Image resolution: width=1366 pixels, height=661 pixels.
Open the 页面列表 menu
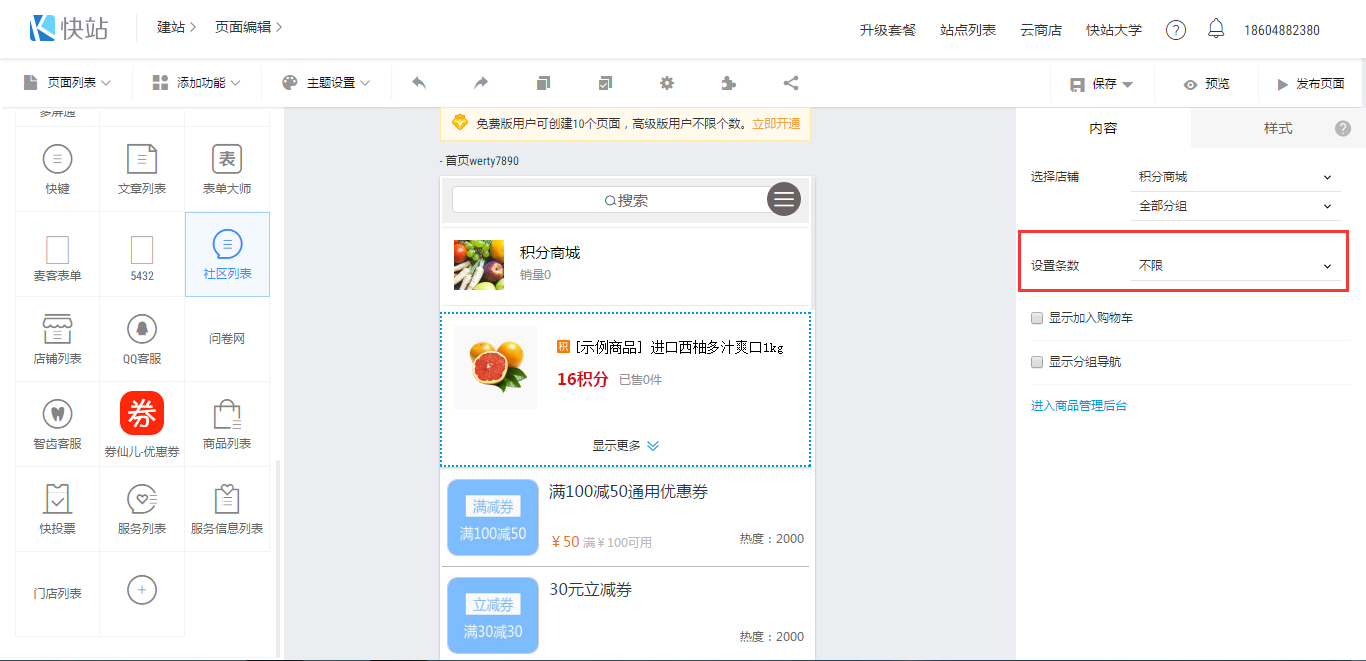pyautogui.click(x=67, y=83)
